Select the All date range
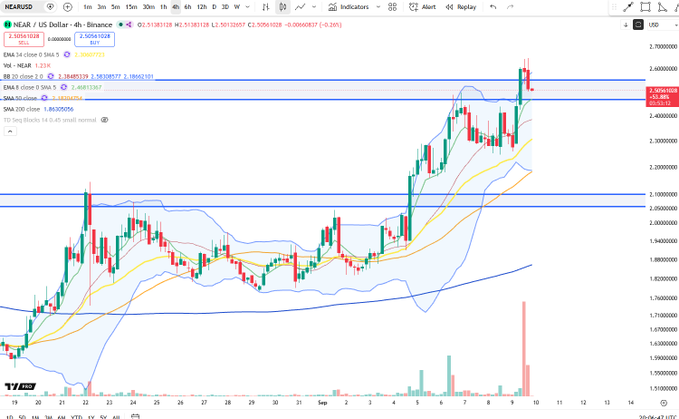The image size is (679, 419). [x=116, y=417]
